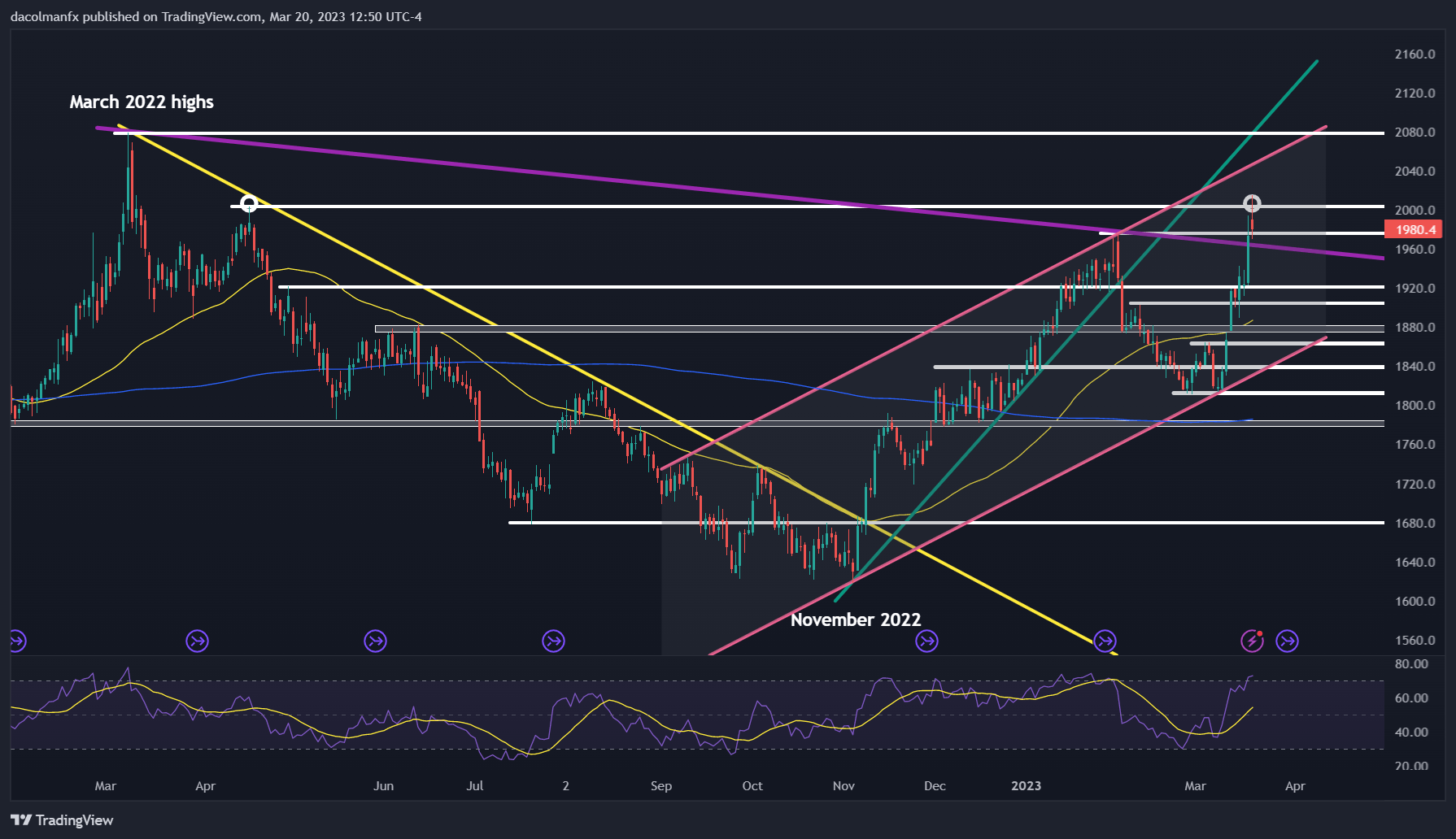Viewport: 1456px width, 839px height.
Task: Click the red 1980.4 current price label
Action: point(1414,230)
